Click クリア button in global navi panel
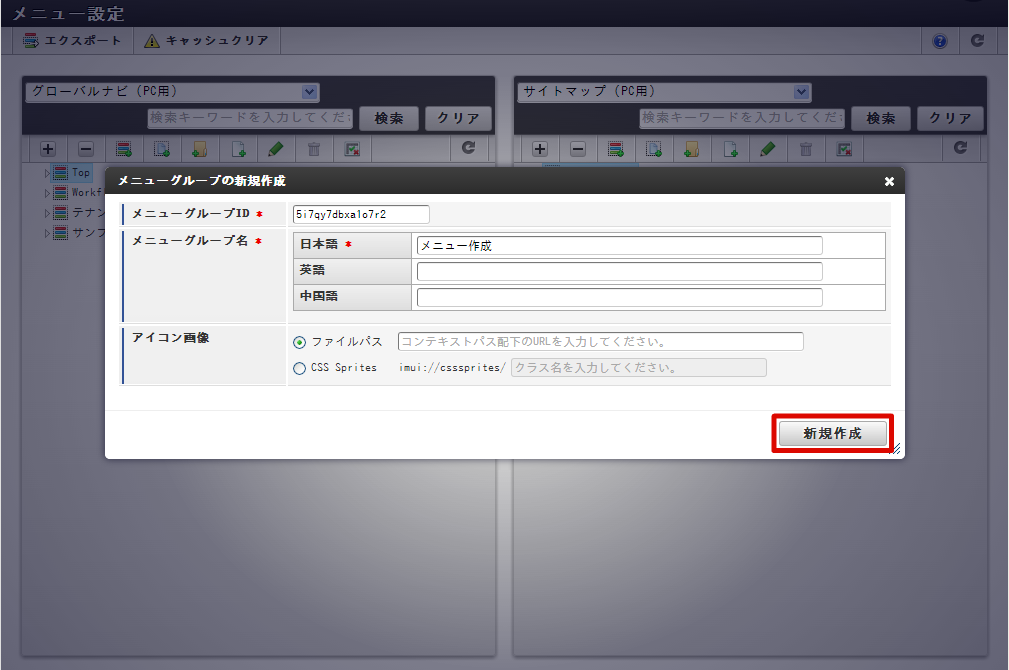The image size is (1009, 670). [458, 118]
